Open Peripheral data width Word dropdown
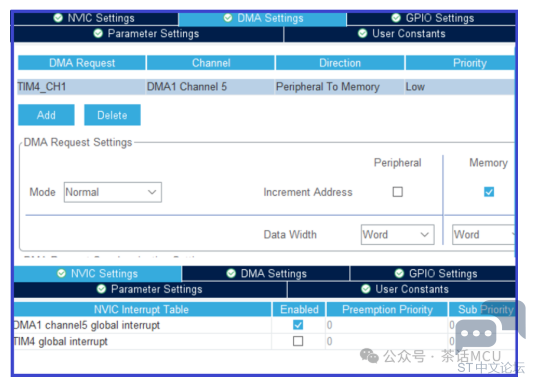Image resolution: width=534 pixels, height=383 pixels. coord(397,235)
